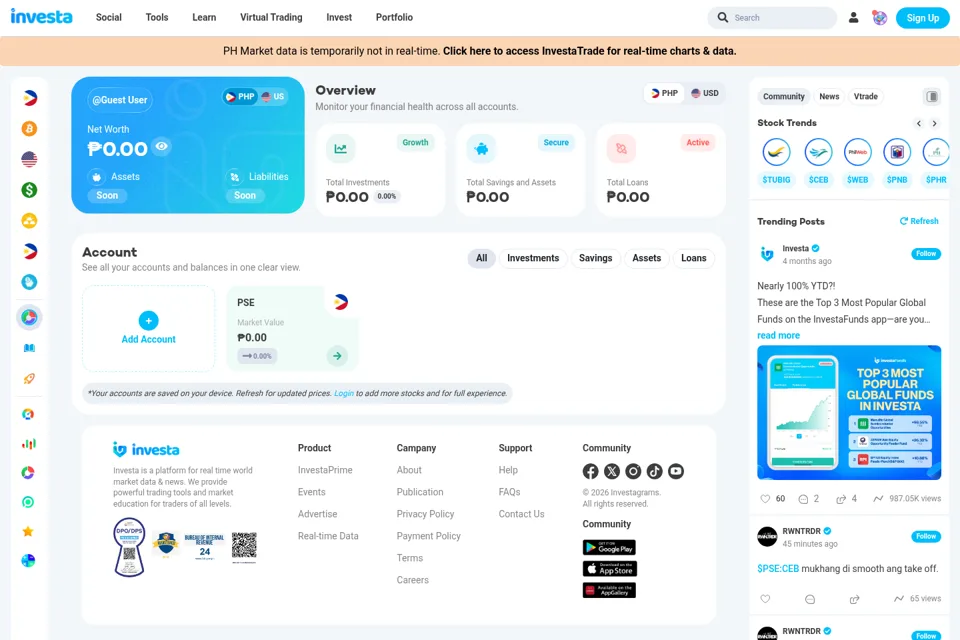This screenshot has width=960, height=640.
Task: Follow the Investa account
Action: [925, 254]
